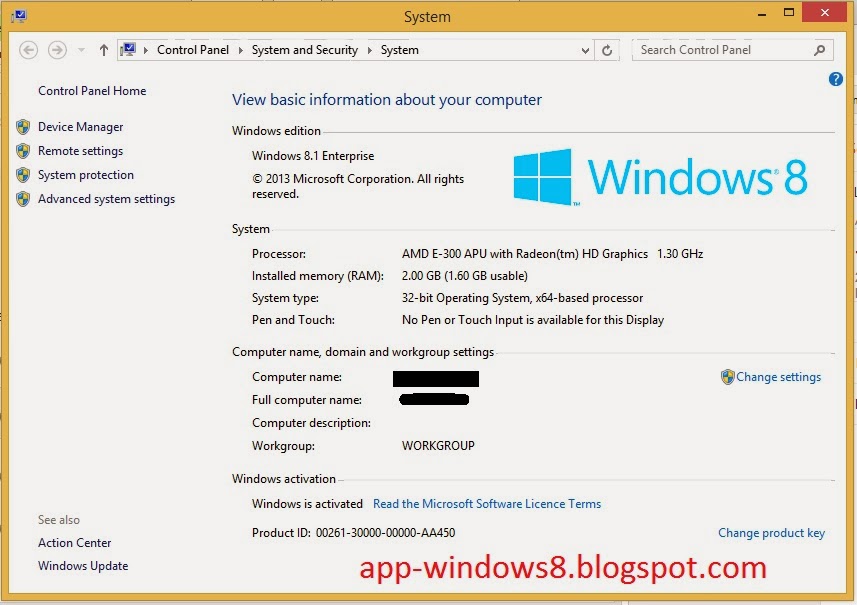Select text '32-bit Operating System, x64-based processor'
Screen dimensions: 857x605
click(x=522, y=298)
